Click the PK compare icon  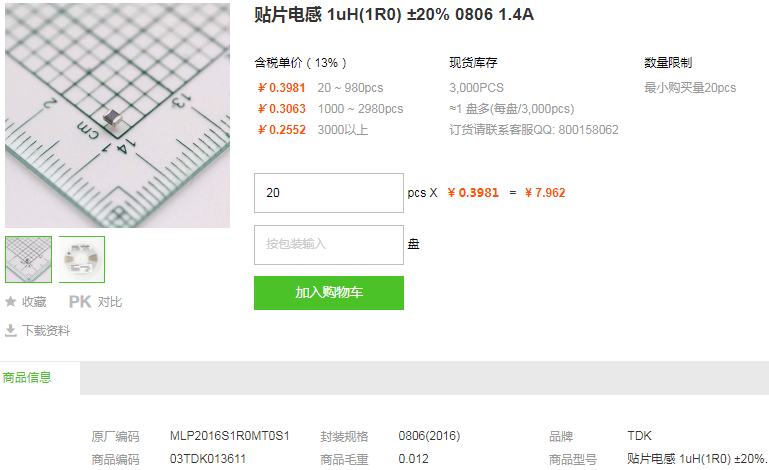[79, 302]
